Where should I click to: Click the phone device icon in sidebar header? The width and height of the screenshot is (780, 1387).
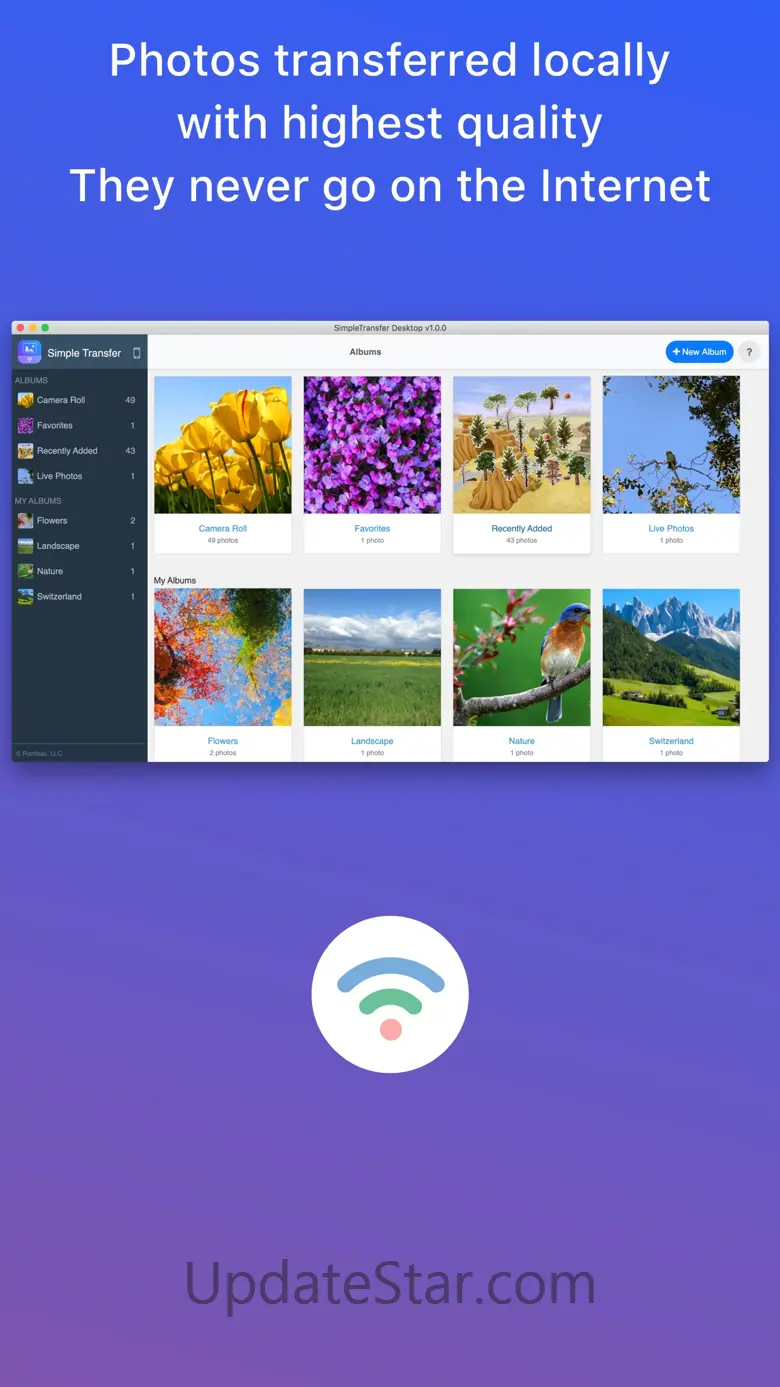tap(137, 353)
